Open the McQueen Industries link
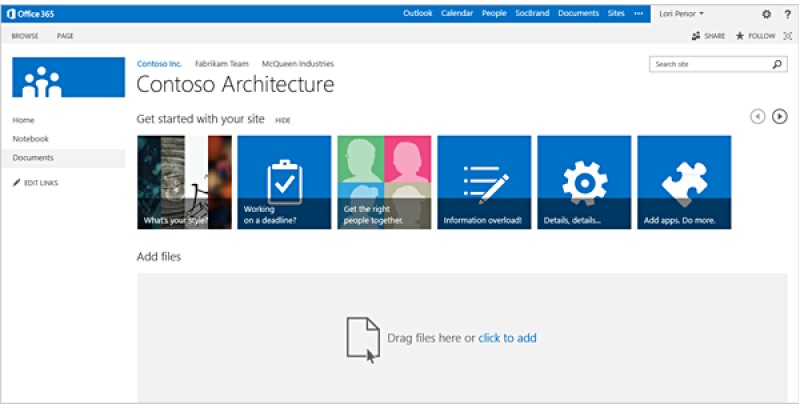 pyautogui.click(x=298, y=64)
